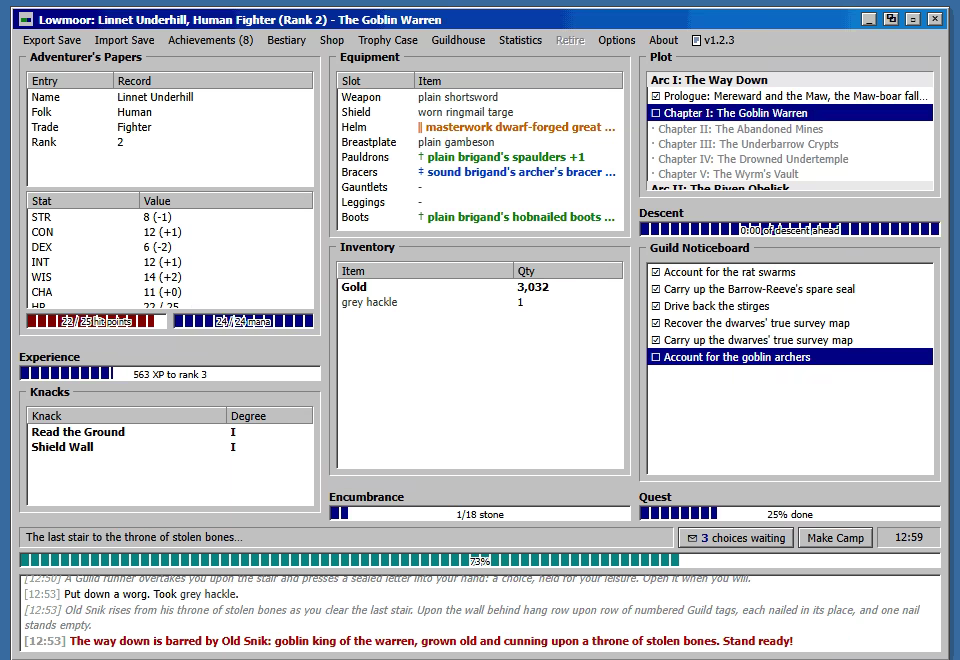Open the Trophy Case menu
The width and height of the screenshot is (960, 660).
[388, 40]
